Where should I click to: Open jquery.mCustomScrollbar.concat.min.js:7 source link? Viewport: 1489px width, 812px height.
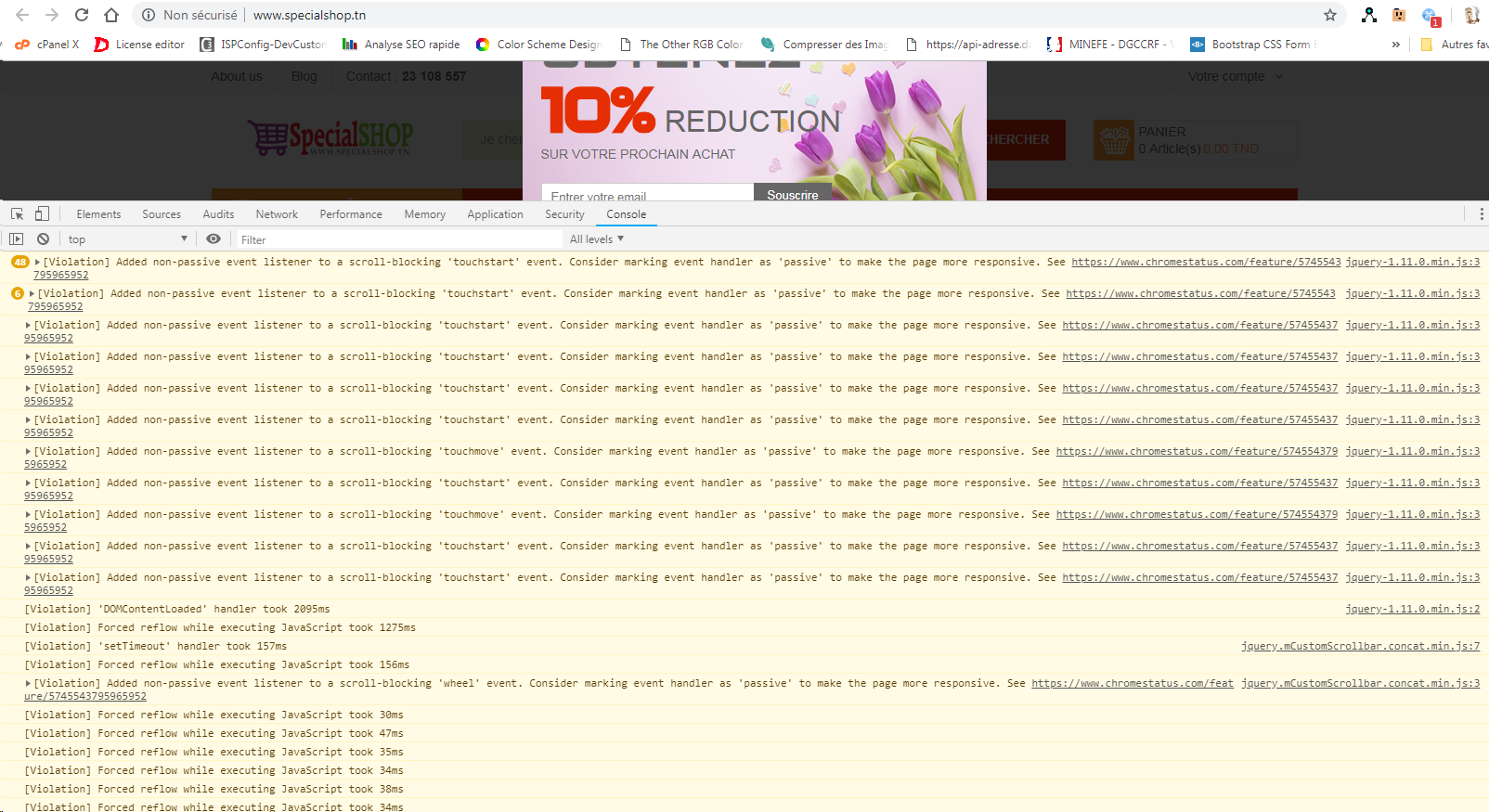point(1360,647)
